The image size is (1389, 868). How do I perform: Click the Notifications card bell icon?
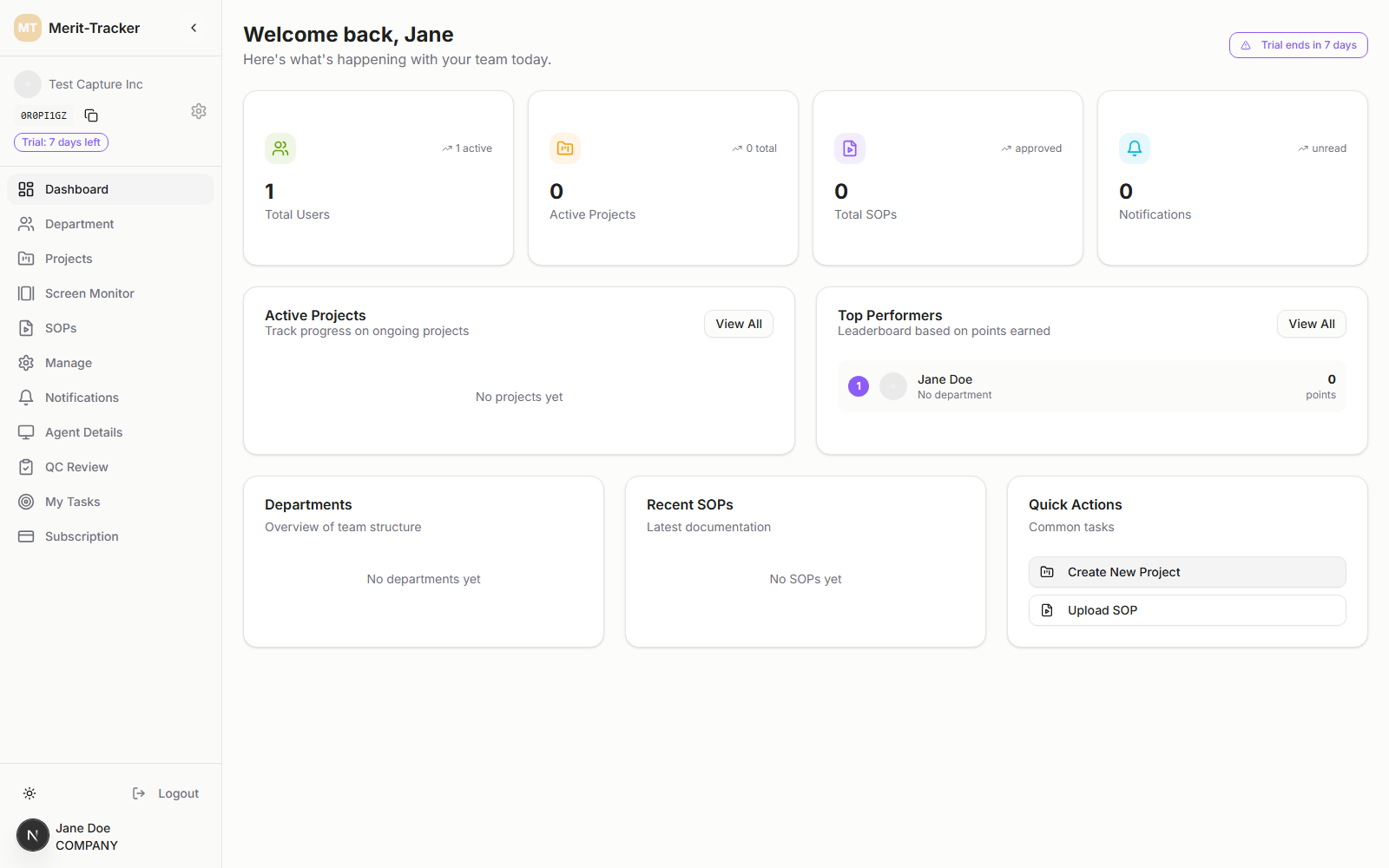point(1135,148)
